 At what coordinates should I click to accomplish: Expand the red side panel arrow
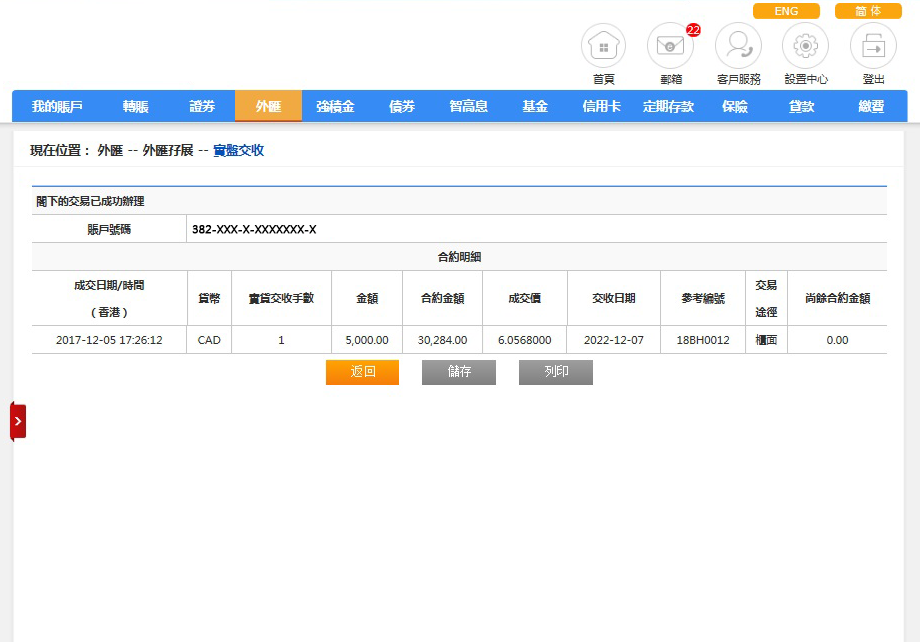coord(18,421)
